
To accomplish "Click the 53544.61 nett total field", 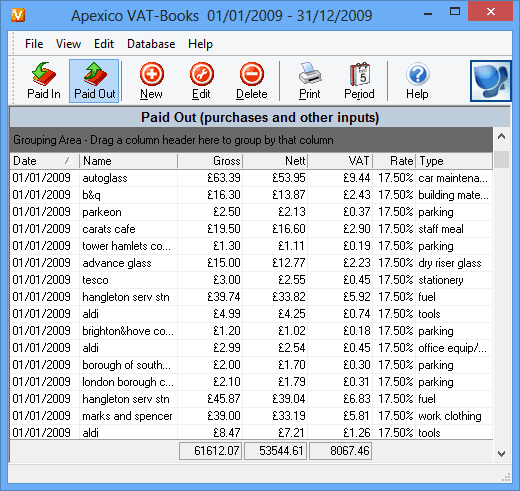I will pyautogui.click(x=275, y=451).
